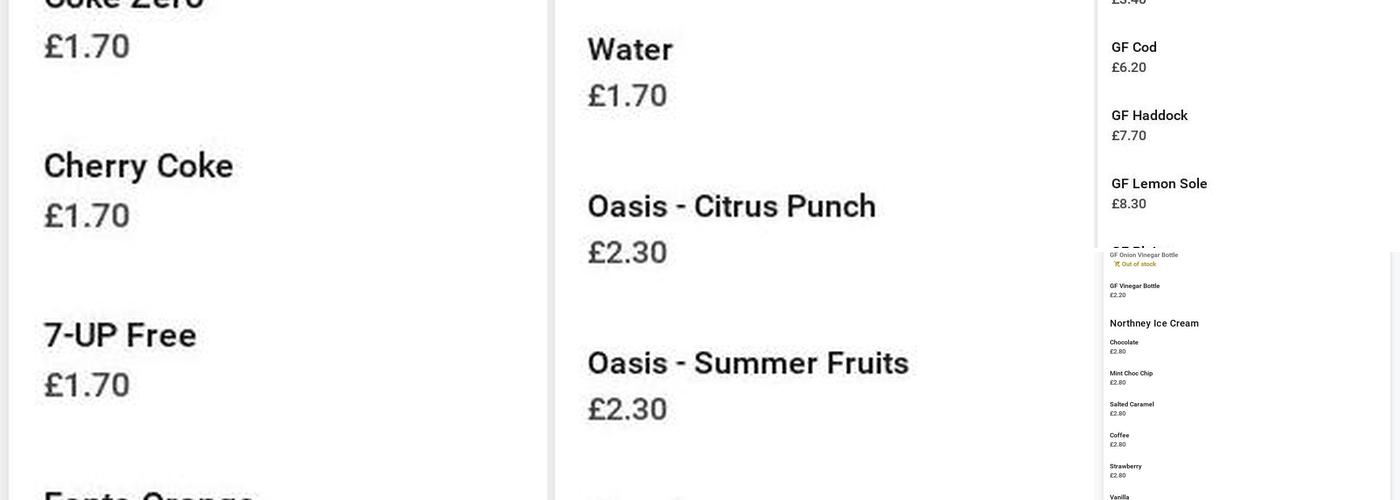Select Coffee ice cream
1400x500 pixels.
(x=1119, y=436)
